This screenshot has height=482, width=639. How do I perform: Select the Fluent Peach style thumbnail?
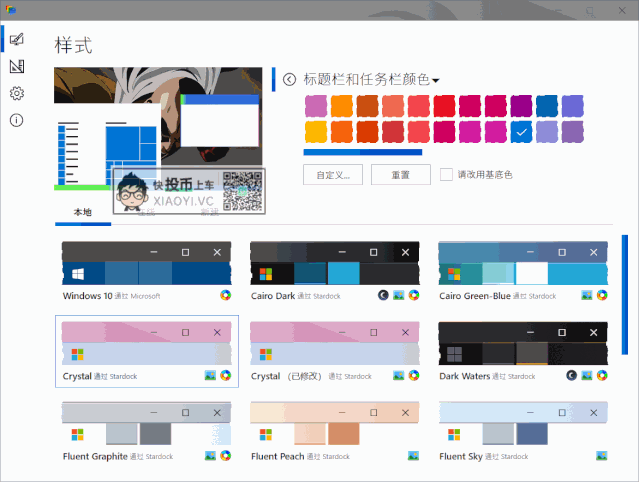click(x=335, y=423)
